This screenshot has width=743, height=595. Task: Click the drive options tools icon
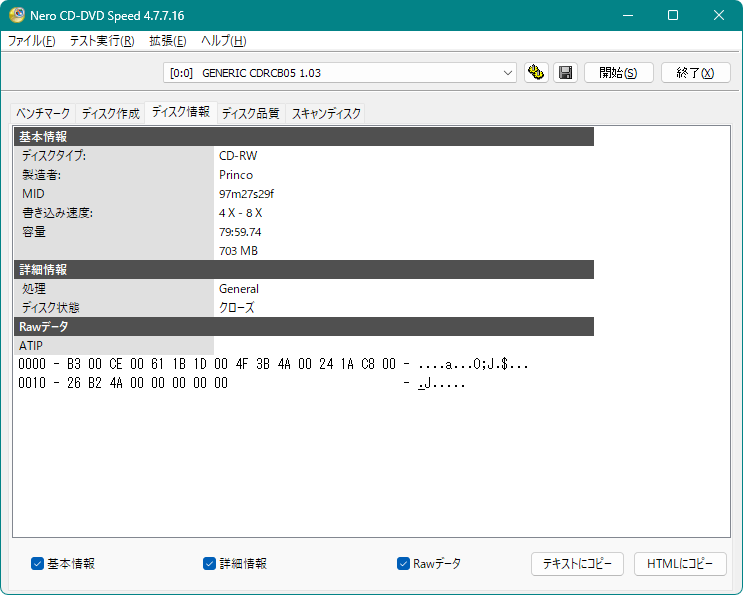536,72
